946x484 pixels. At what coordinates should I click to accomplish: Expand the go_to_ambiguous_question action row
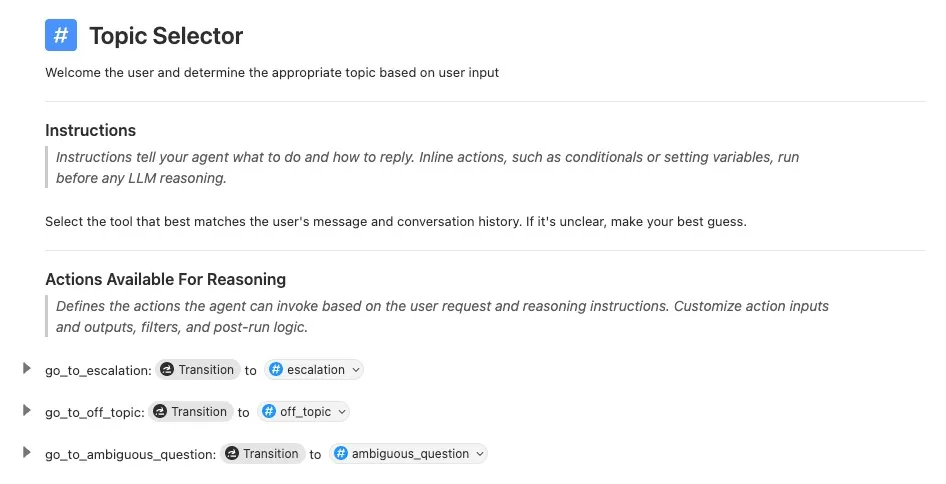pyautogui.click(x=27, y=453)
